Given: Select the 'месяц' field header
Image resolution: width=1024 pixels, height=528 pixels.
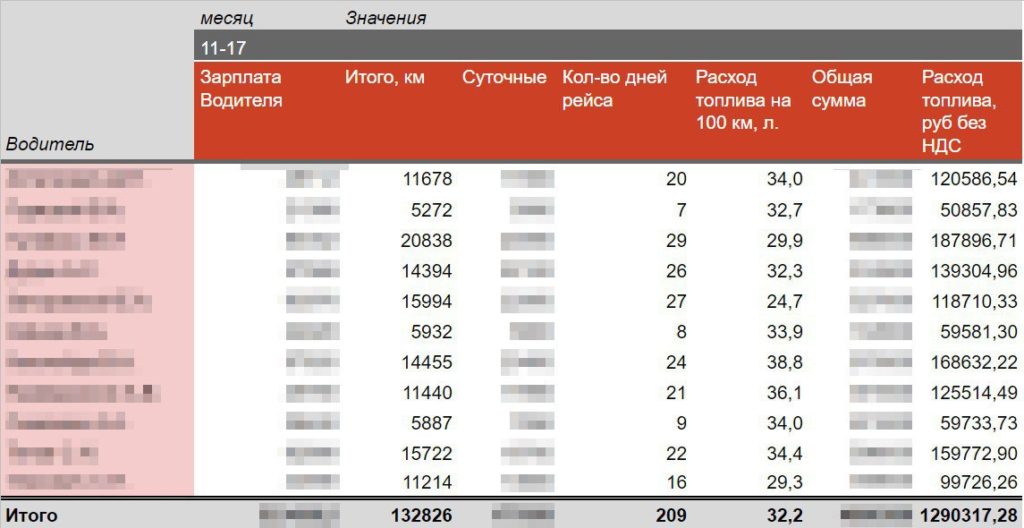Looking at the screenshot, I should click(227, 17).
